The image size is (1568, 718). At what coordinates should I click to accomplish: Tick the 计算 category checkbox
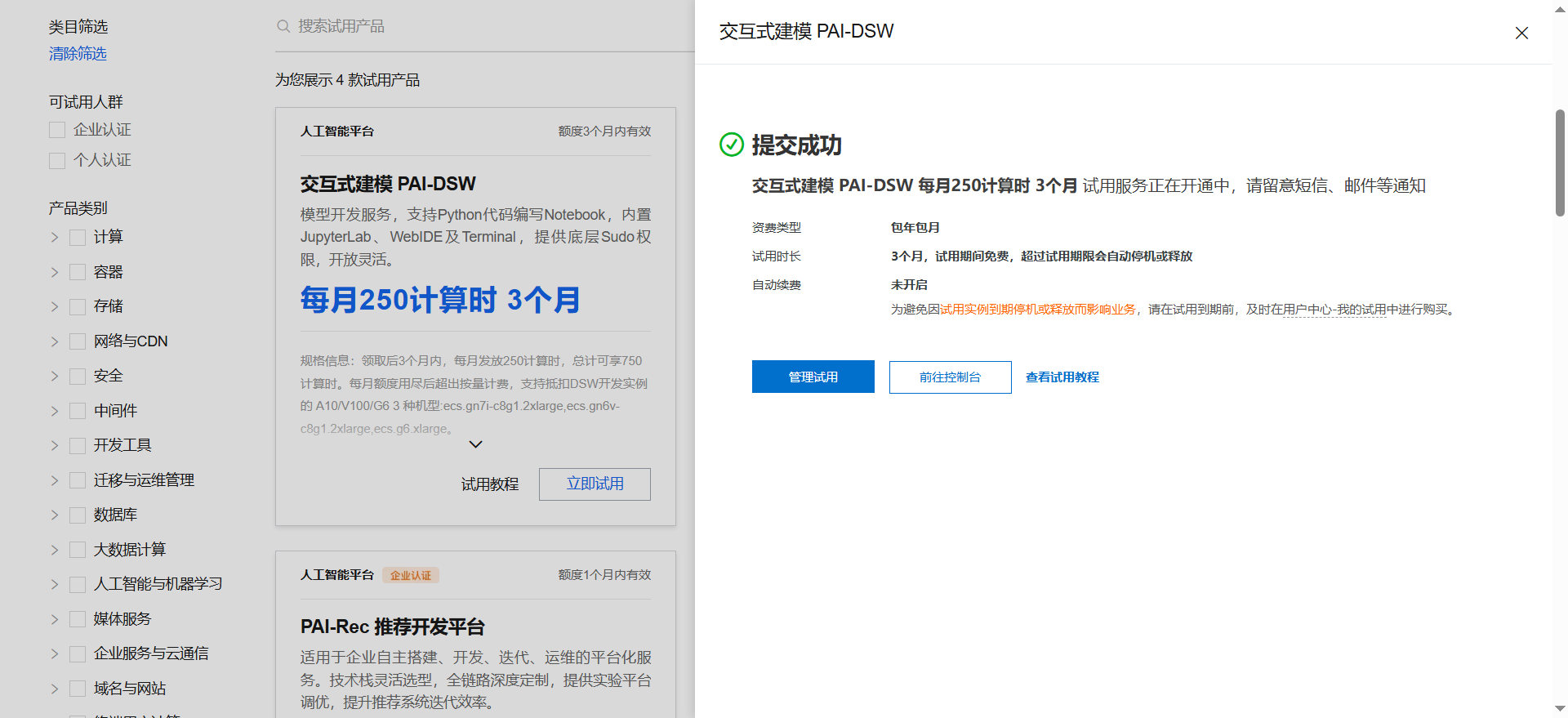click(x=78, y=237)
